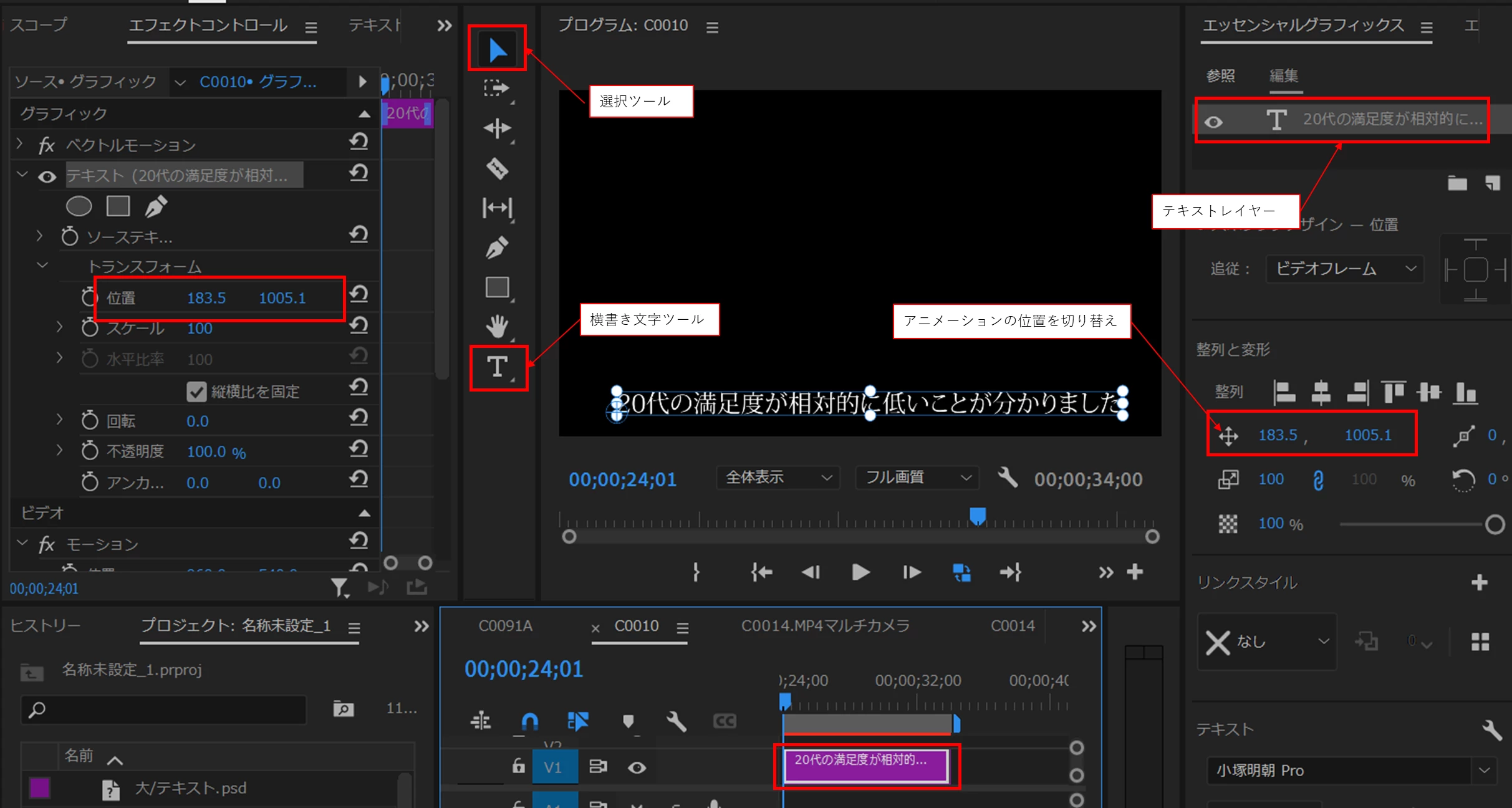1512x808 pixels.
Task: Switch to the 参照 tab
Action: tap(1220, 76)
